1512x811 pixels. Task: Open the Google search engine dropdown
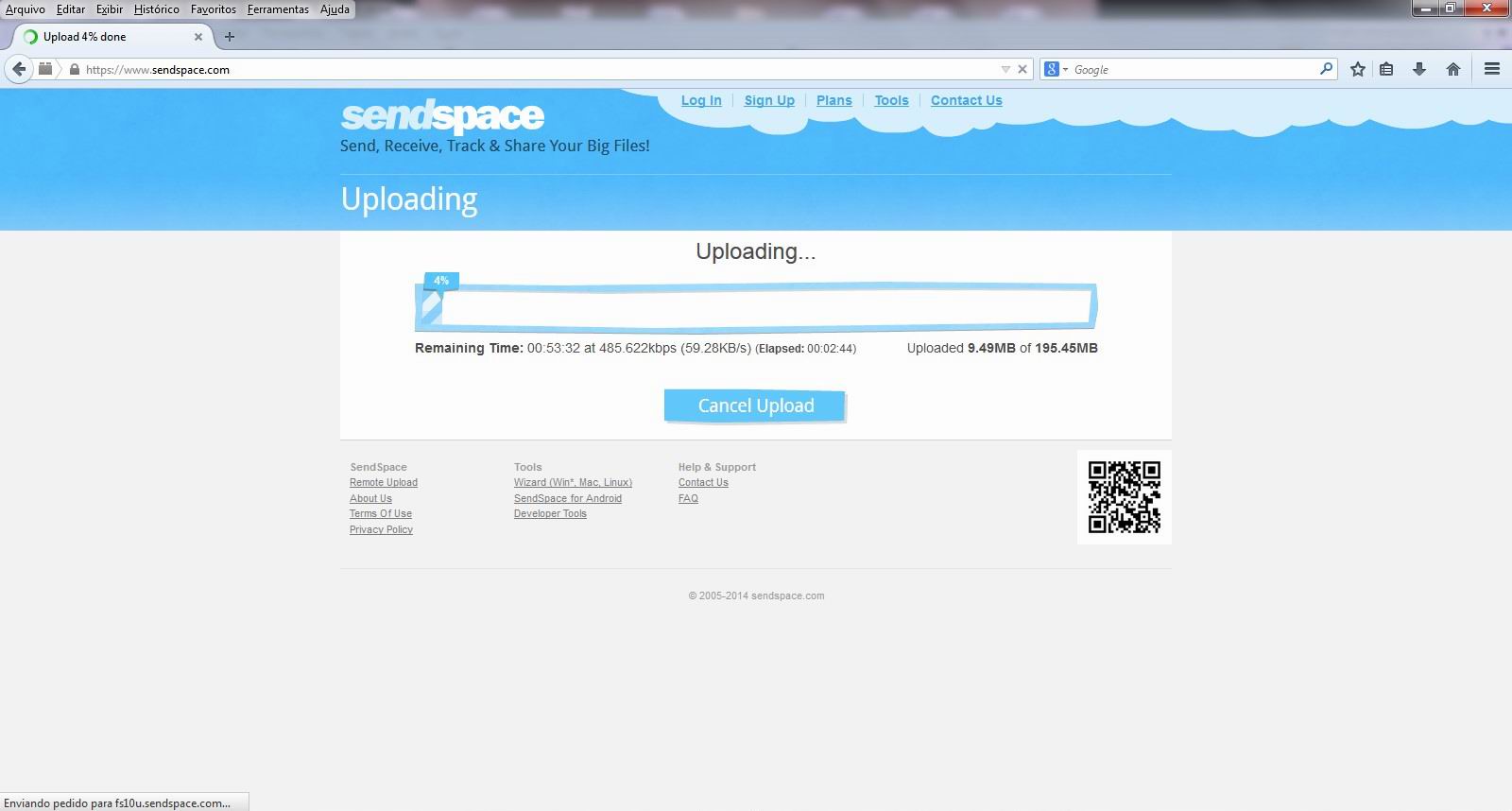(1056, 69)
